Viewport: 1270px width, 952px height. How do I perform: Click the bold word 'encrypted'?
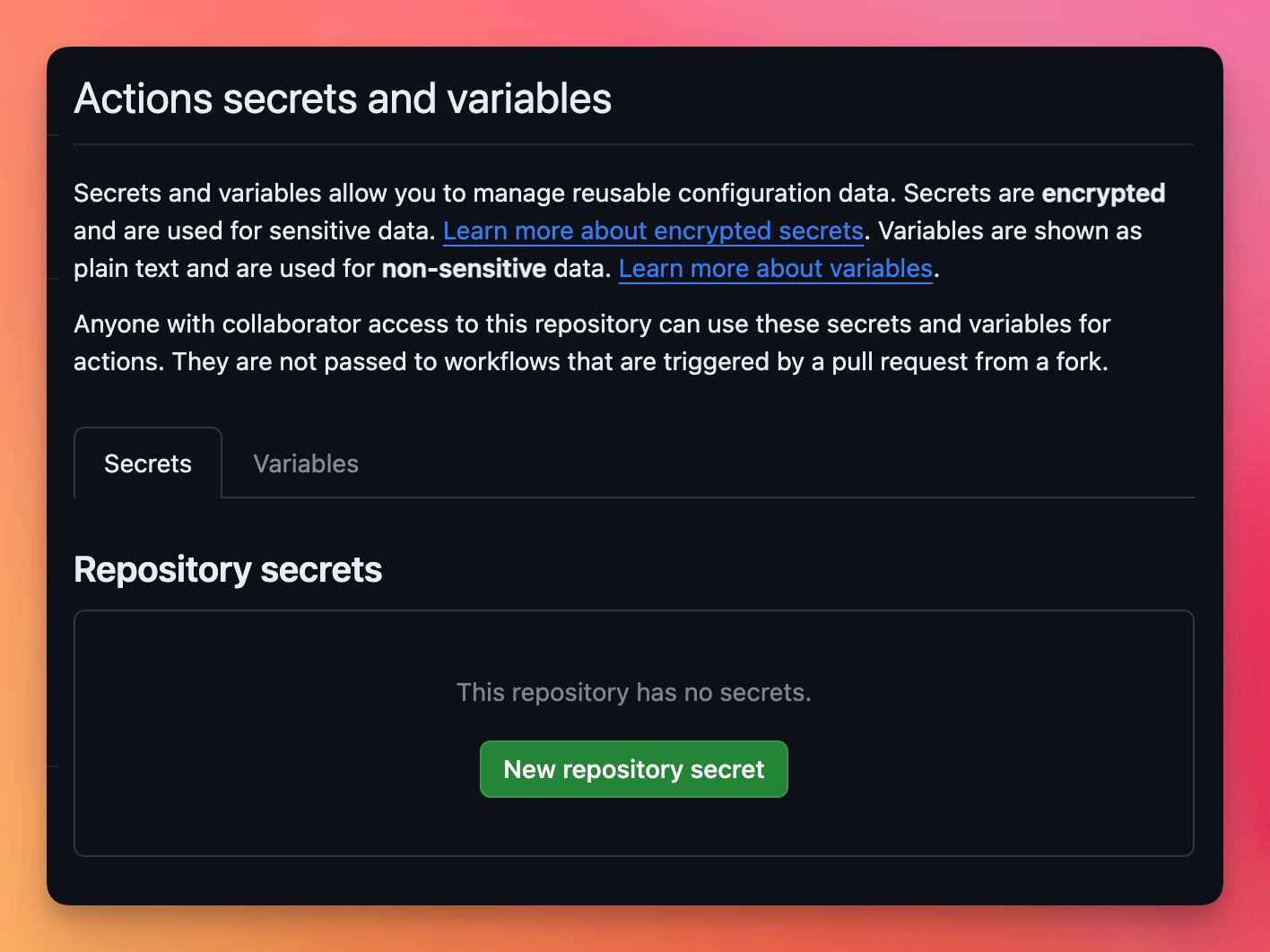pyautogui.click(x=1103, y=194)
